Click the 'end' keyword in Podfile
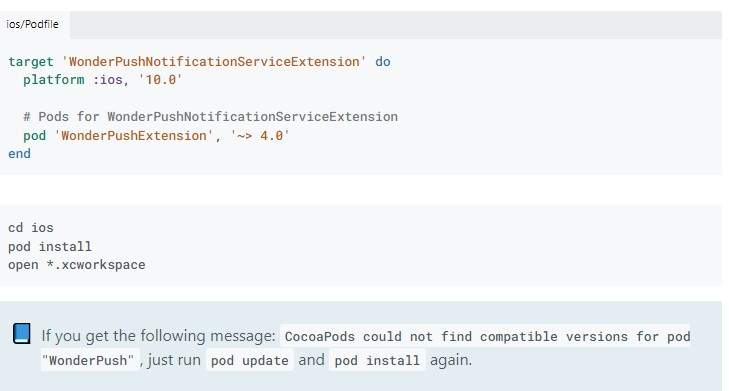The image size is (729, 391). click(x=20, y=153)
